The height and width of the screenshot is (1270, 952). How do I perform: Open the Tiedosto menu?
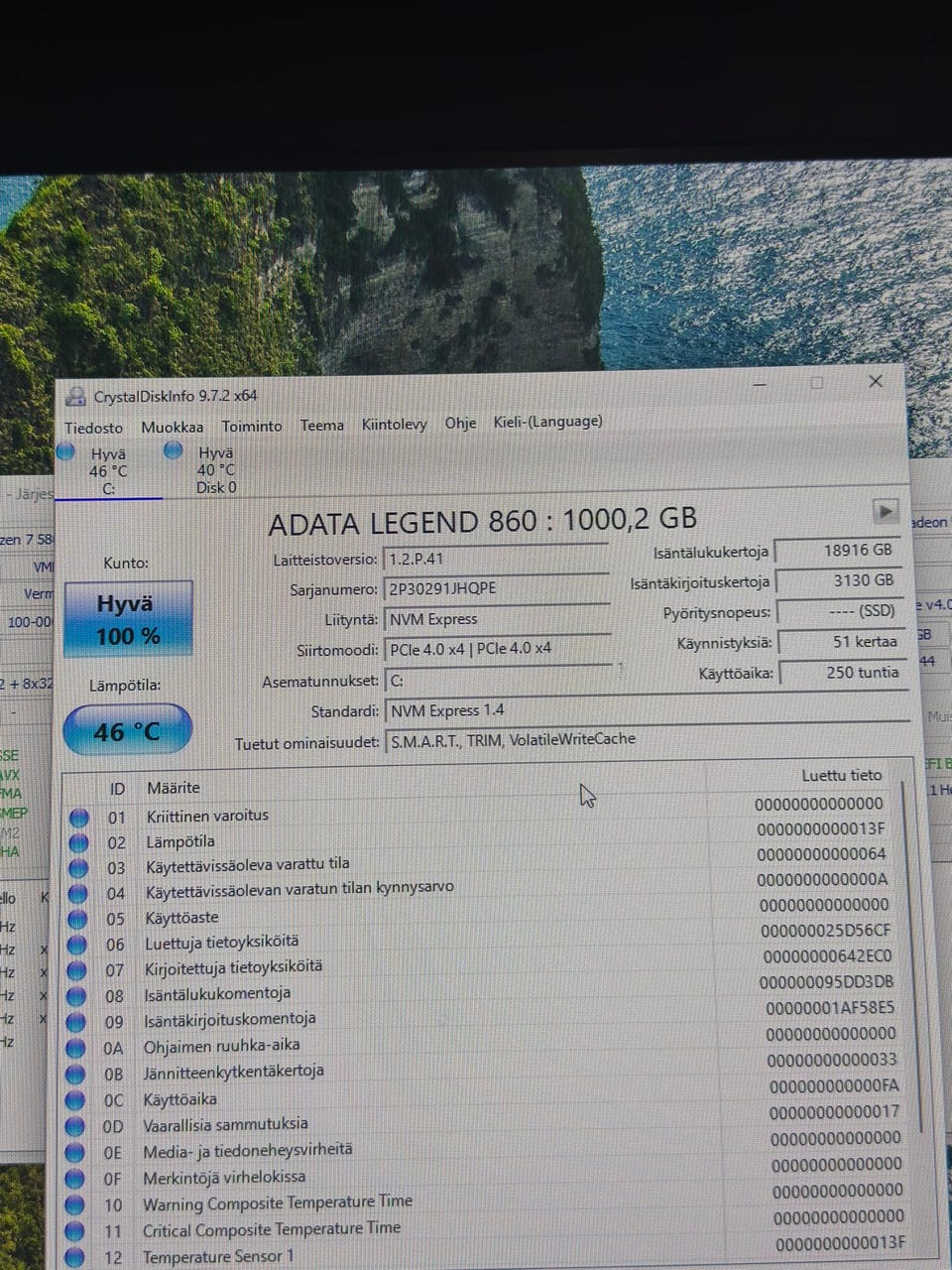(x=94, y=428)
